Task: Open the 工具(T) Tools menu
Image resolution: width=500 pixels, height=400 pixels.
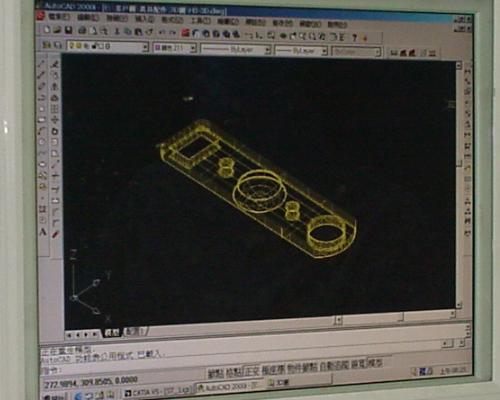Action: (200, 21)
